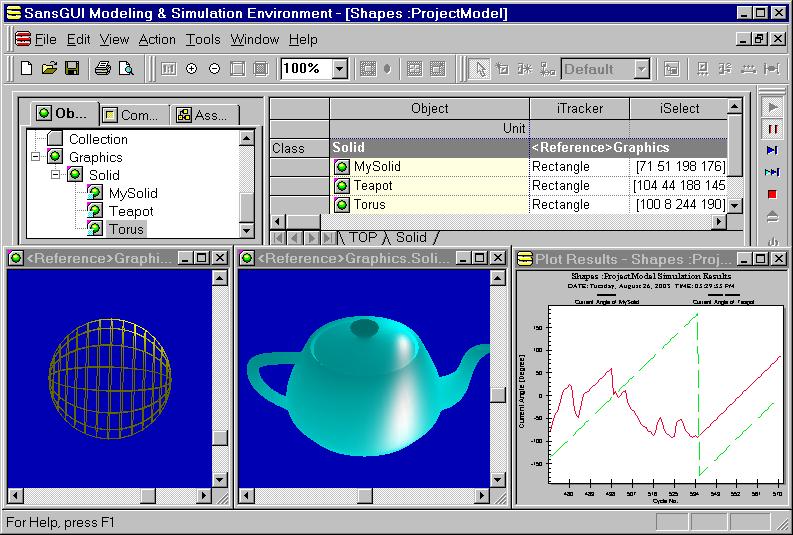Click the first zoom toolbar icon

168,69
